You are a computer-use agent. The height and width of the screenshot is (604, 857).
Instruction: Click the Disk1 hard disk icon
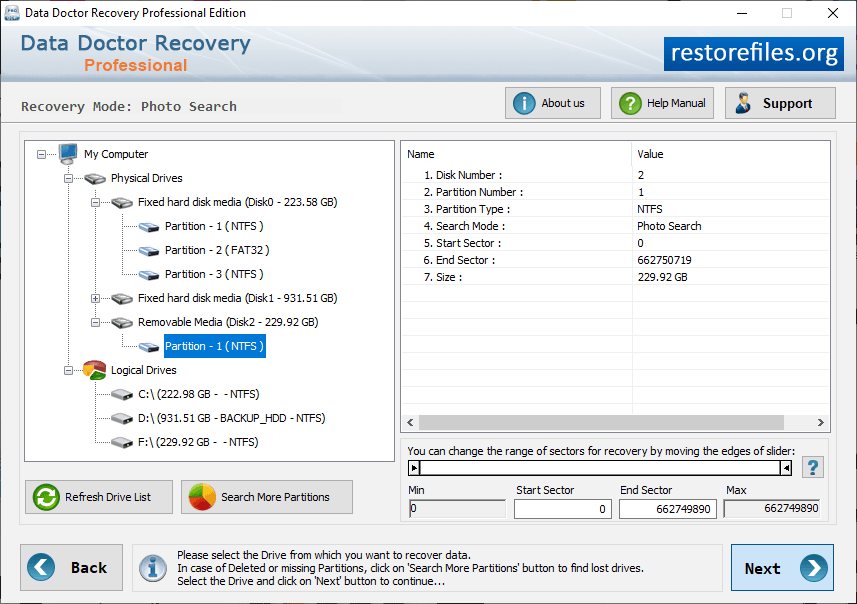pyautogui.click(x=122, y=298)
